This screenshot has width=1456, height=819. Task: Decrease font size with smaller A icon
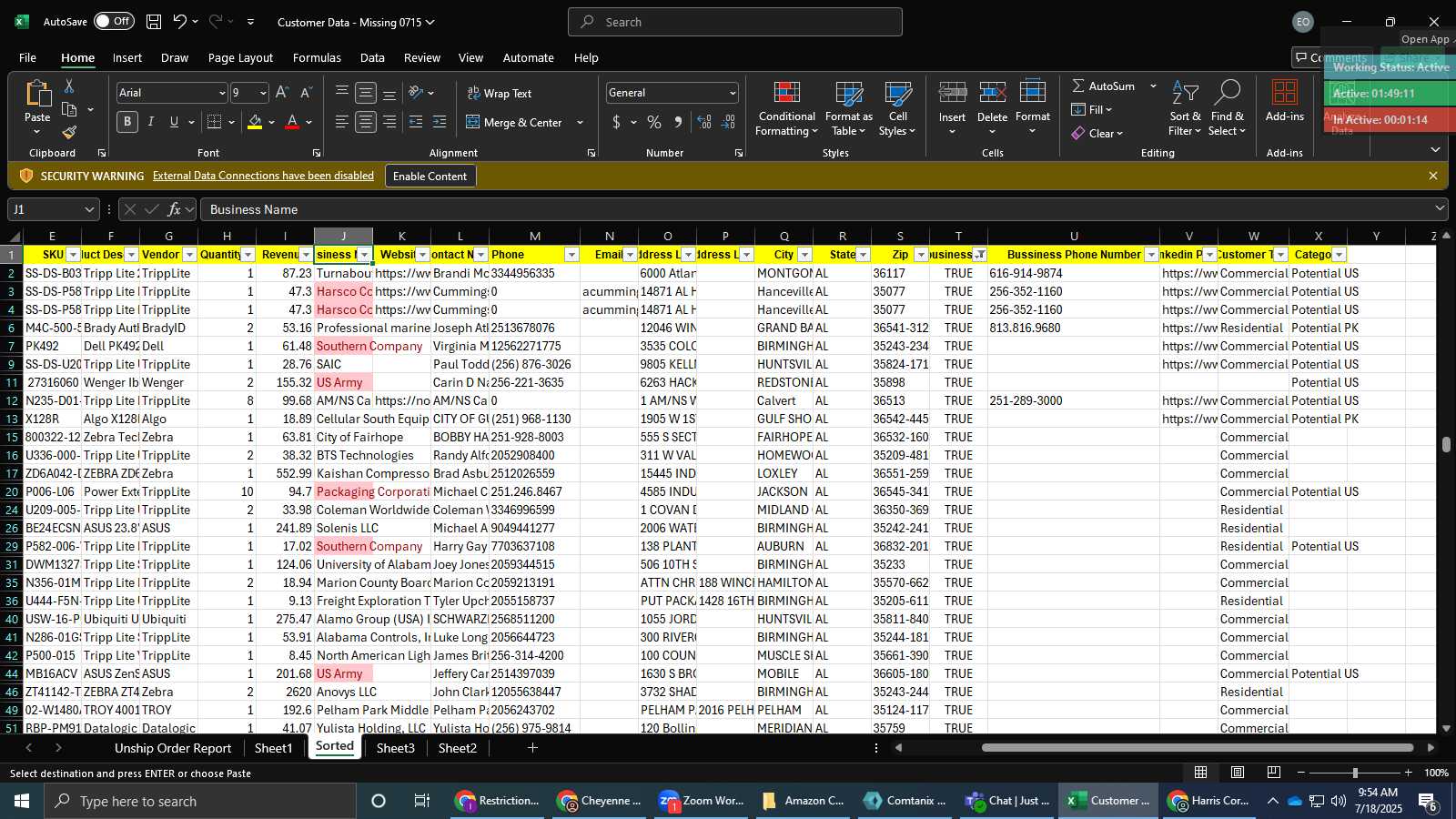pos(306,93)
